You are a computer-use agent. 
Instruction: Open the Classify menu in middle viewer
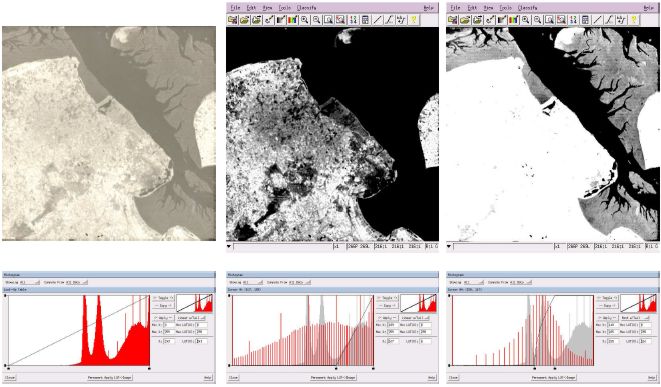point(306,8)
